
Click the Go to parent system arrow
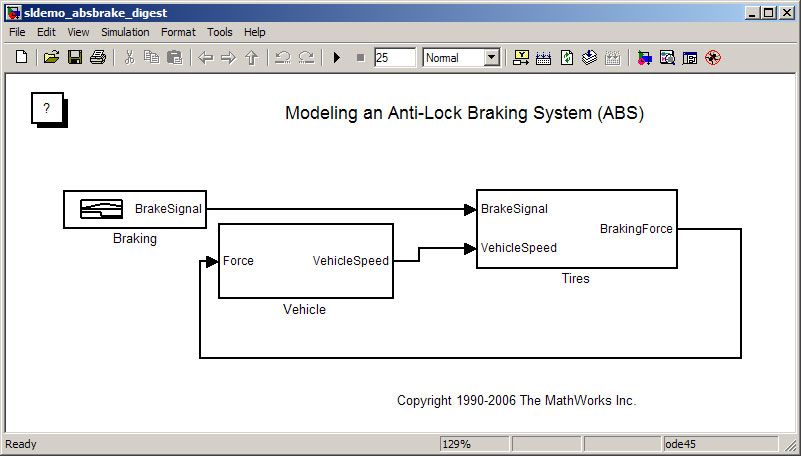coord(251,58)
